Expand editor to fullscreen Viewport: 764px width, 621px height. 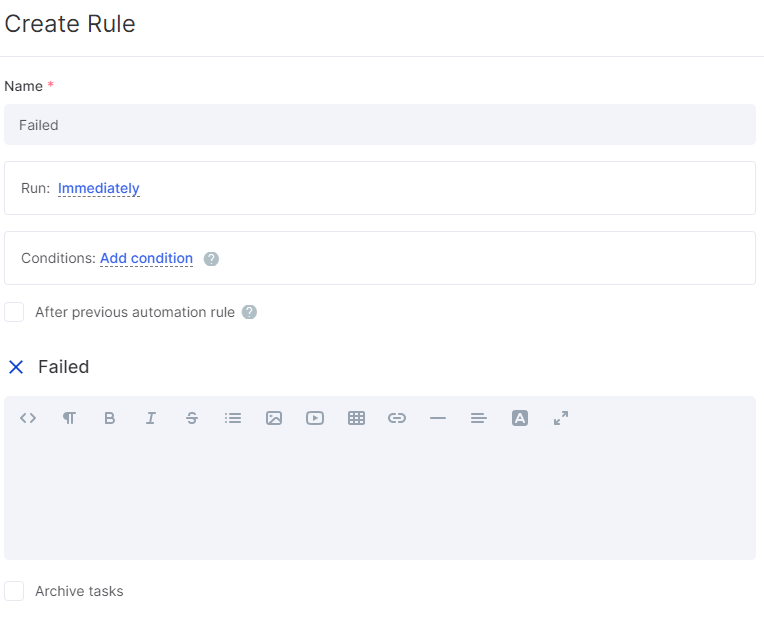pyautogui.click(x=561, y=418)
